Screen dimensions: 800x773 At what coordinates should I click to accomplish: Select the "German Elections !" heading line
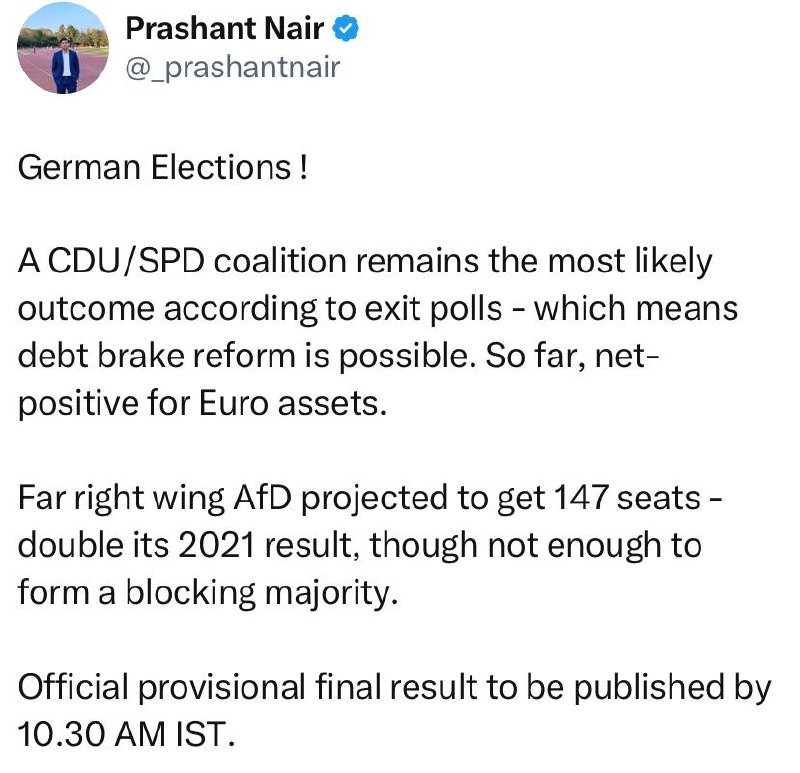coord(163,167)
